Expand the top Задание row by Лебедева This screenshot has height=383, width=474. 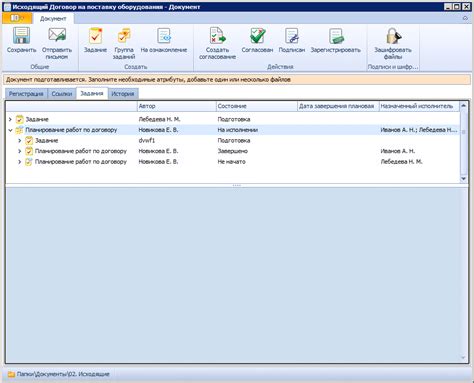click(x=10, y=119)
